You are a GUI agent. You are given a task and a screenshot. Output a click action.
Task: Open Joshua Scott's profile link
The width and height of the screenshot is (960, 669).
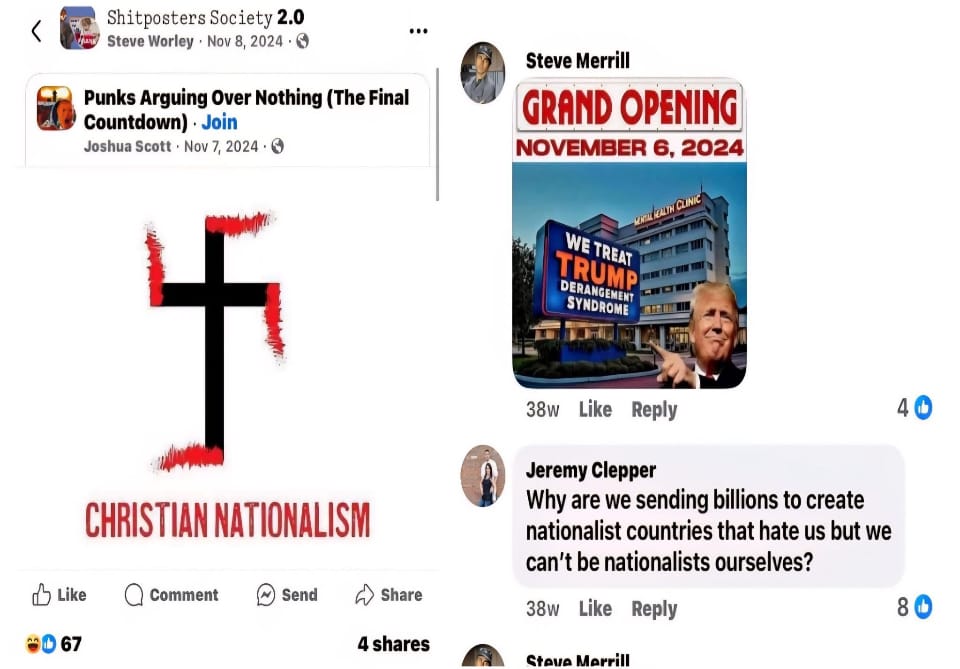127,146
